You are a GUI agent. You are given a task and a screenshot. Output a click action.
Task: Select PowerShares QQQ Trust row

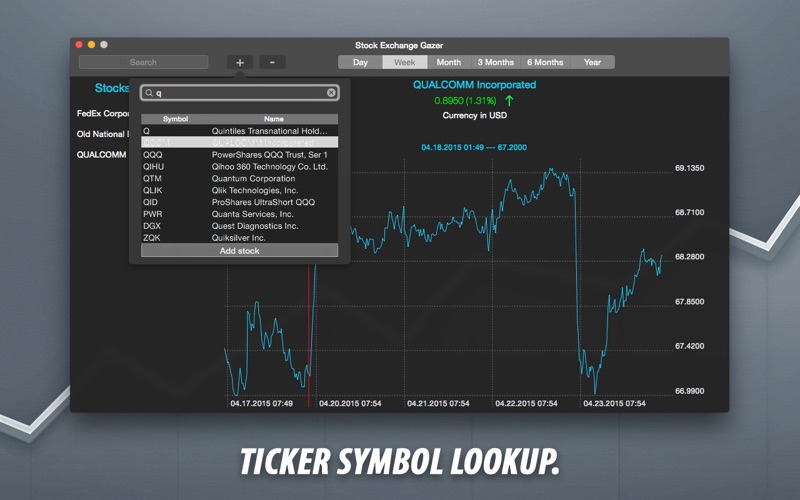click(239, 155)
